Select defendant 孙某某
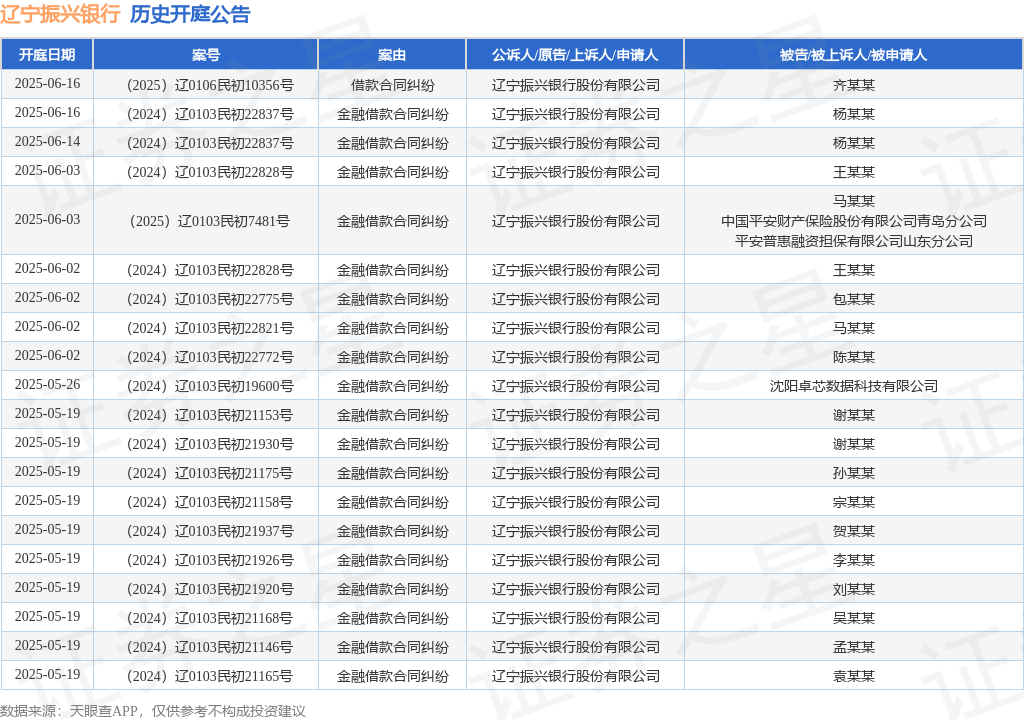 (854, 473)
